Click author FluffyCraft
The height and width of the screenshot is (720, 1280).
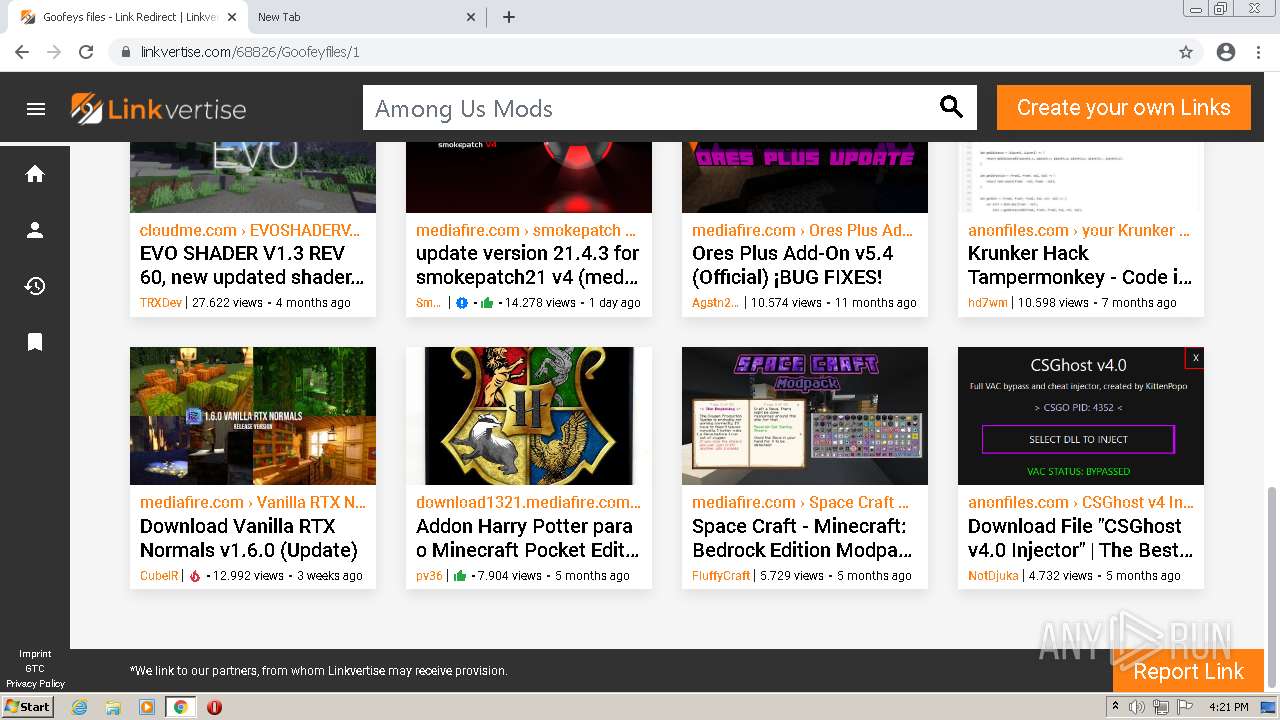(721, 576)
